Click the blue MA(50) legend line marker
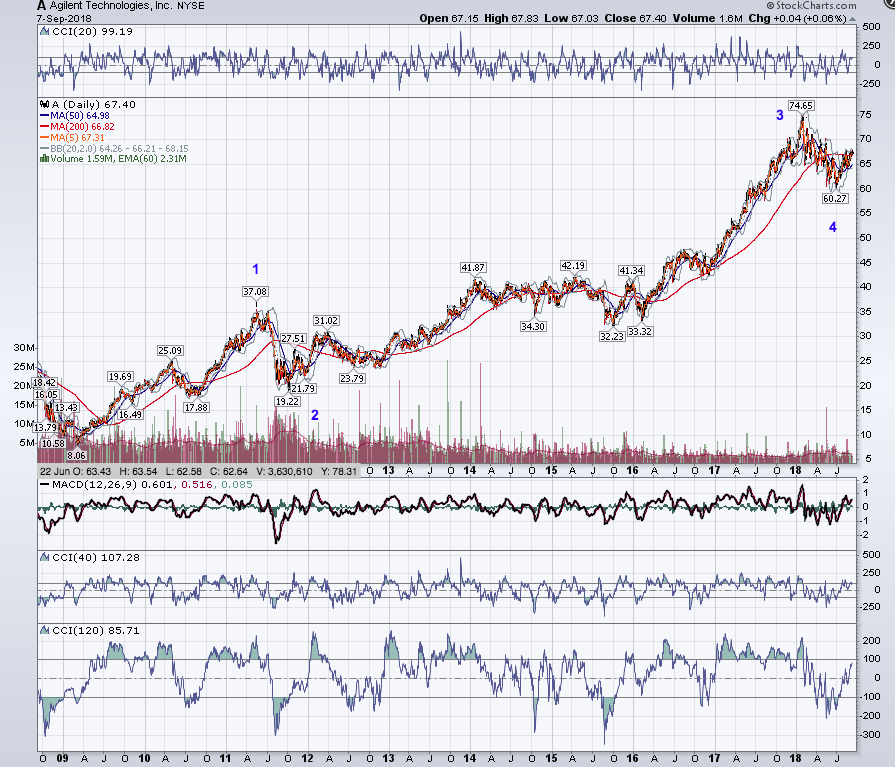This screenshot has width=895, height=767. click(x=45, y=116)
